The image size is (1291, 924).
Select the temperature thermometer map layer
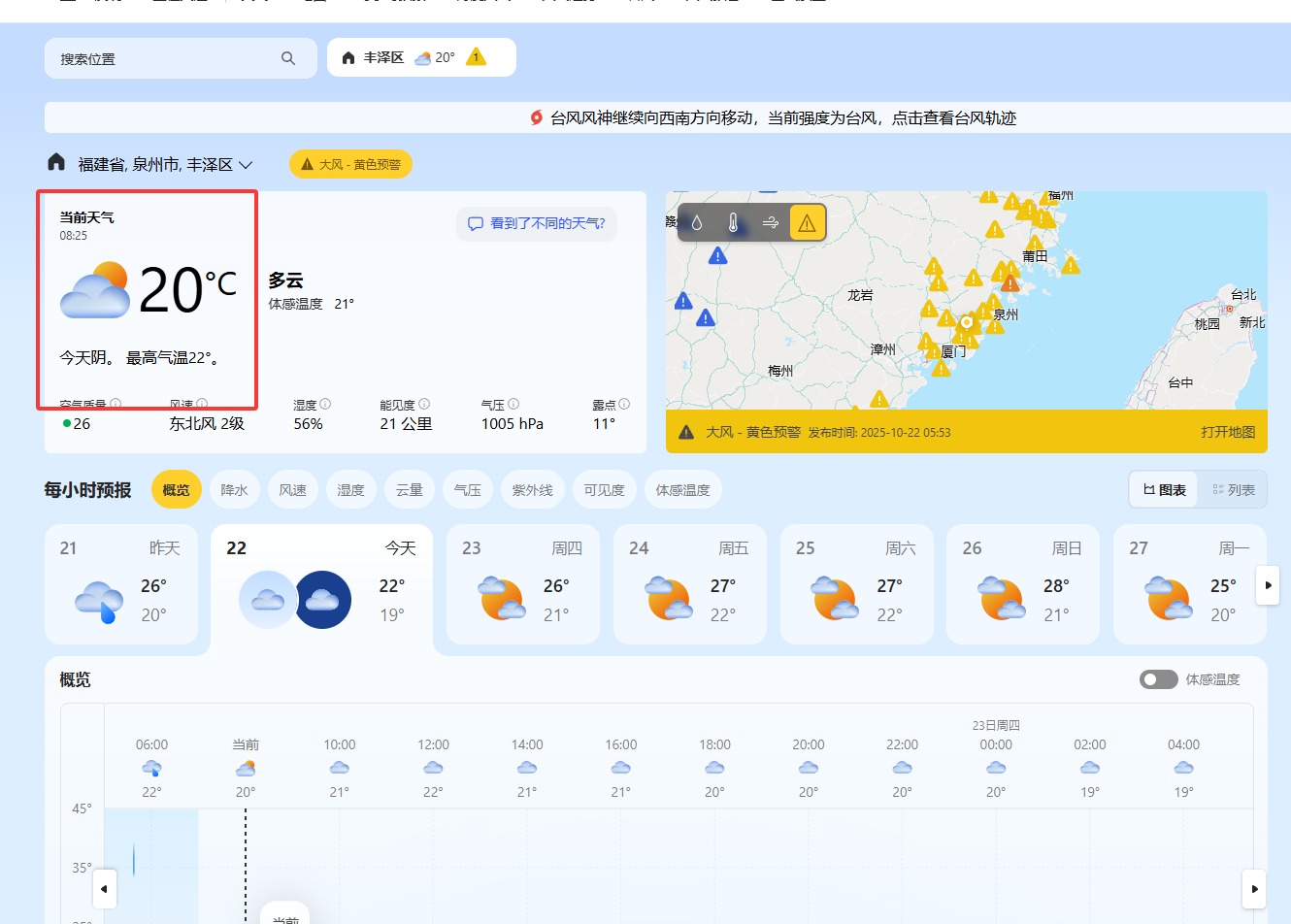(733, 223)
